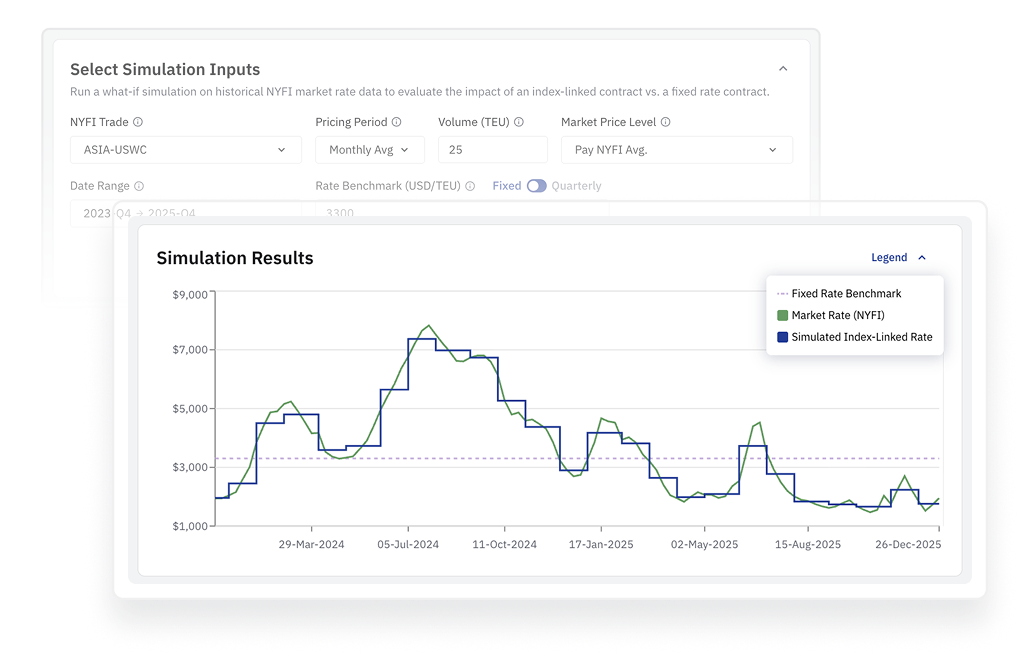Click the Date Range input field
1028x662 pixels.
pos(185,212)
